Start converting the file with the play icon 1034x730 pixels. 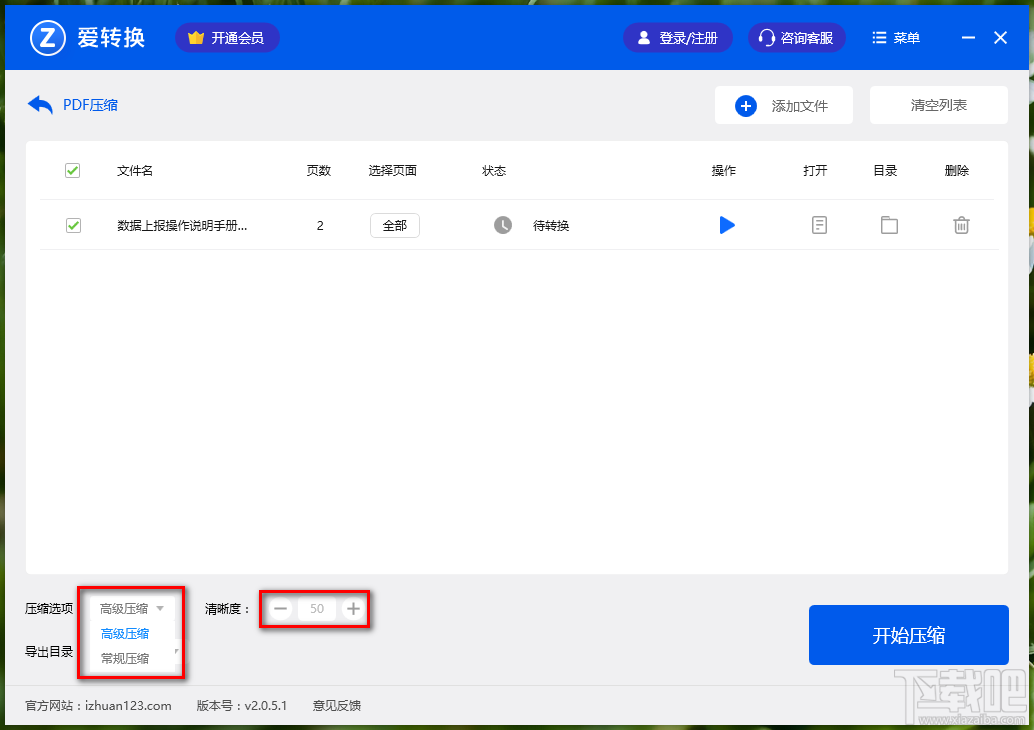727,225
